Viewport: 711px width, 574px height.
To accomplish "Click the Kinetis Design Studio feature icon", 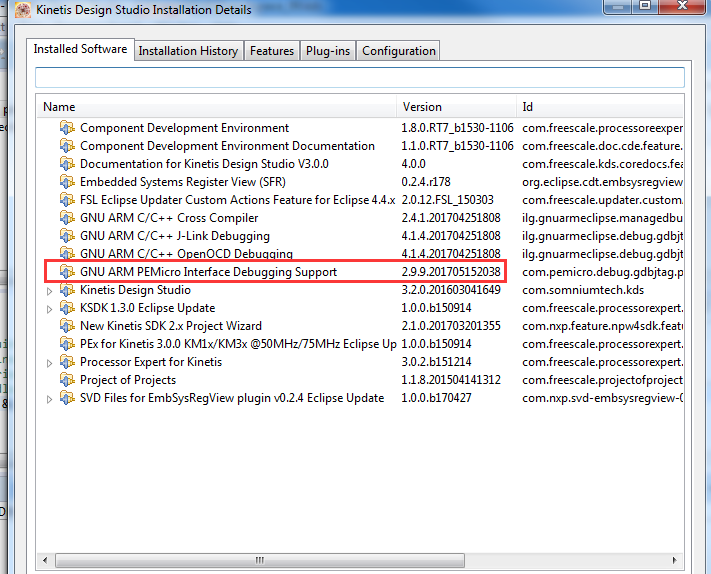I will (x=67, y=290).
